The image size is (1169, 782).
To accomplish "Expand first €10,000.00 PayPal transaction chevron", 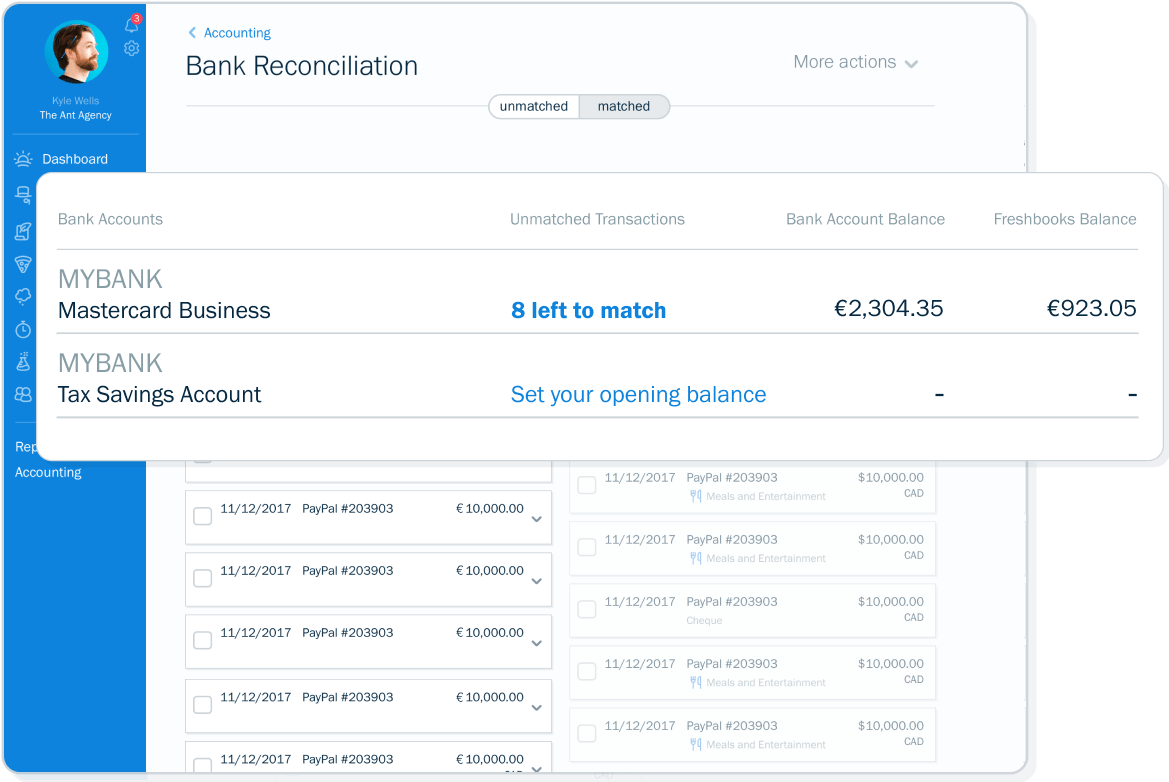I will point(537,519).
